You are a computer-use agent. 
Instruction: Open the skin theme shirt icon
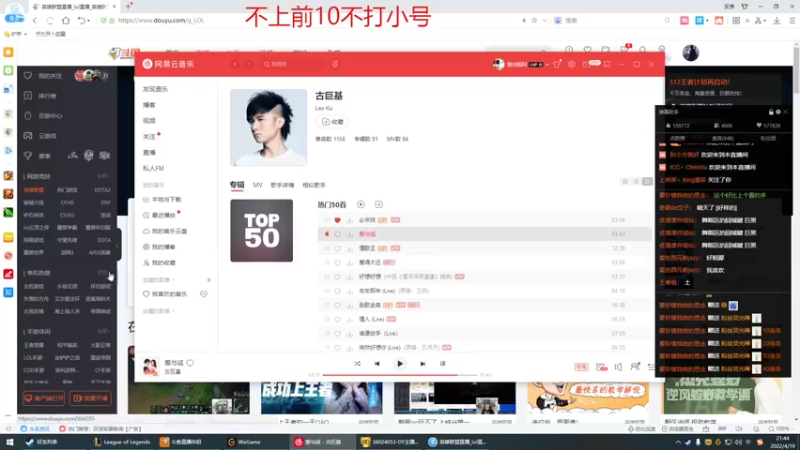tap(557, 64)
